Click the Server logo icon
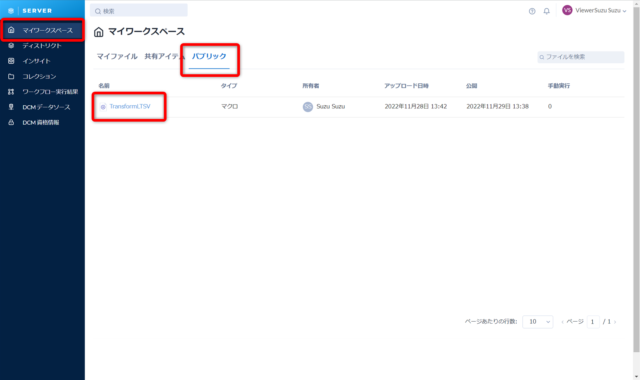The image size is (640, 380). point(11,11)
